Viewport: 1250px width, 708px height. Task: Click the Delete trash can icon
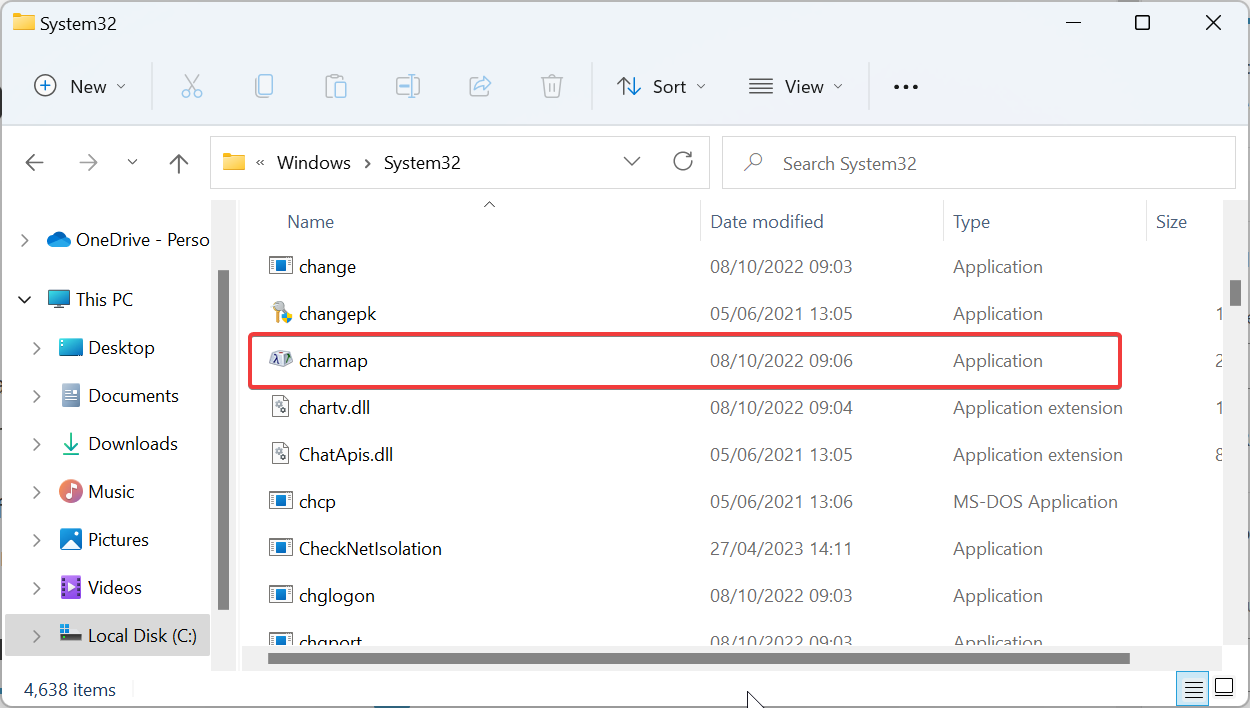tap(552, 87)
